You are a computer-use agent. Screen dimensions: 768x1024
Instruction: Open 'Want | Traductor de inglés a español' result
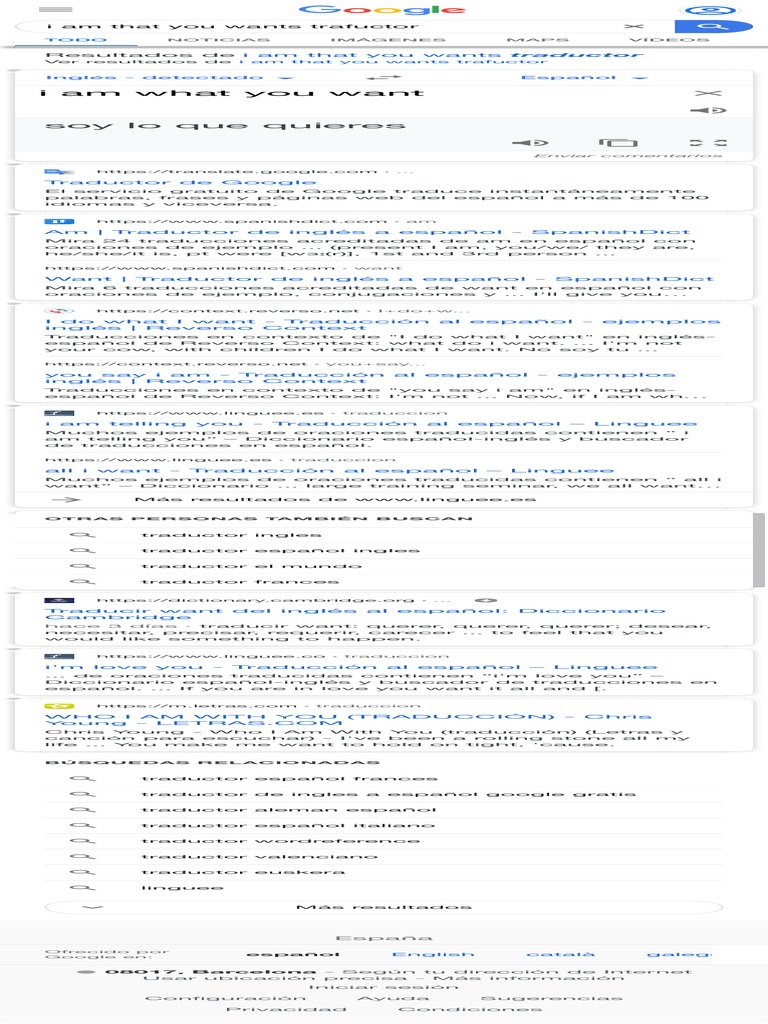379,279
